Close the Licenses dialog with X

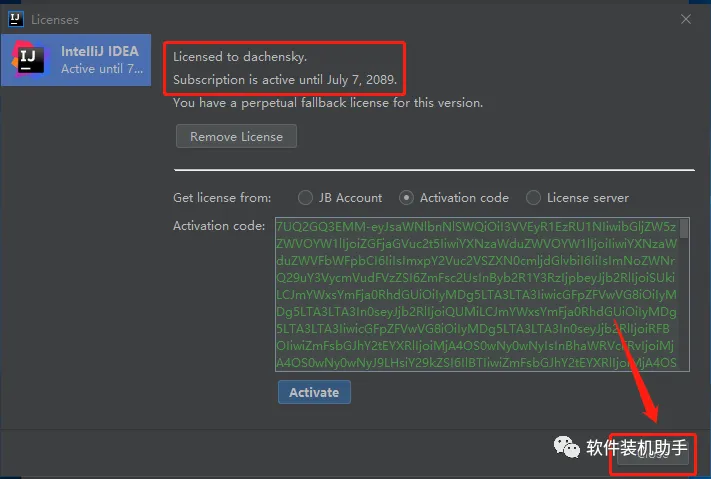point(686,19)
